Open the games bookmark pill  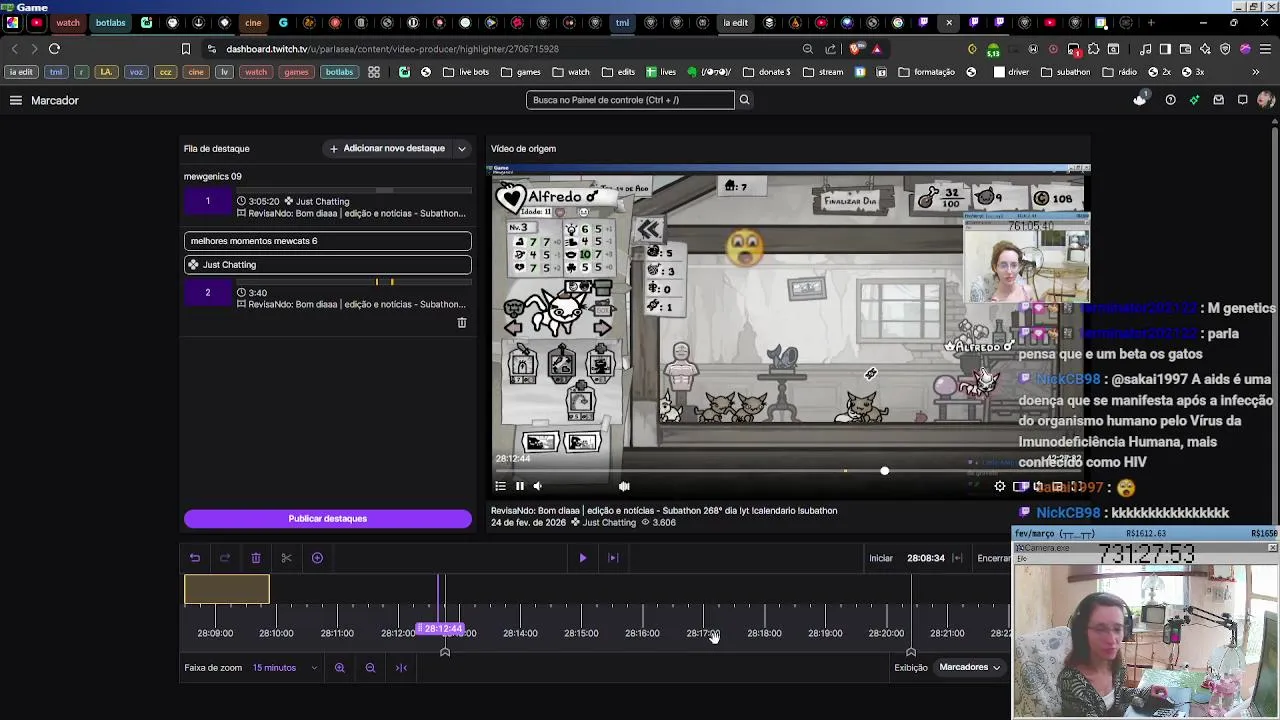296,72
